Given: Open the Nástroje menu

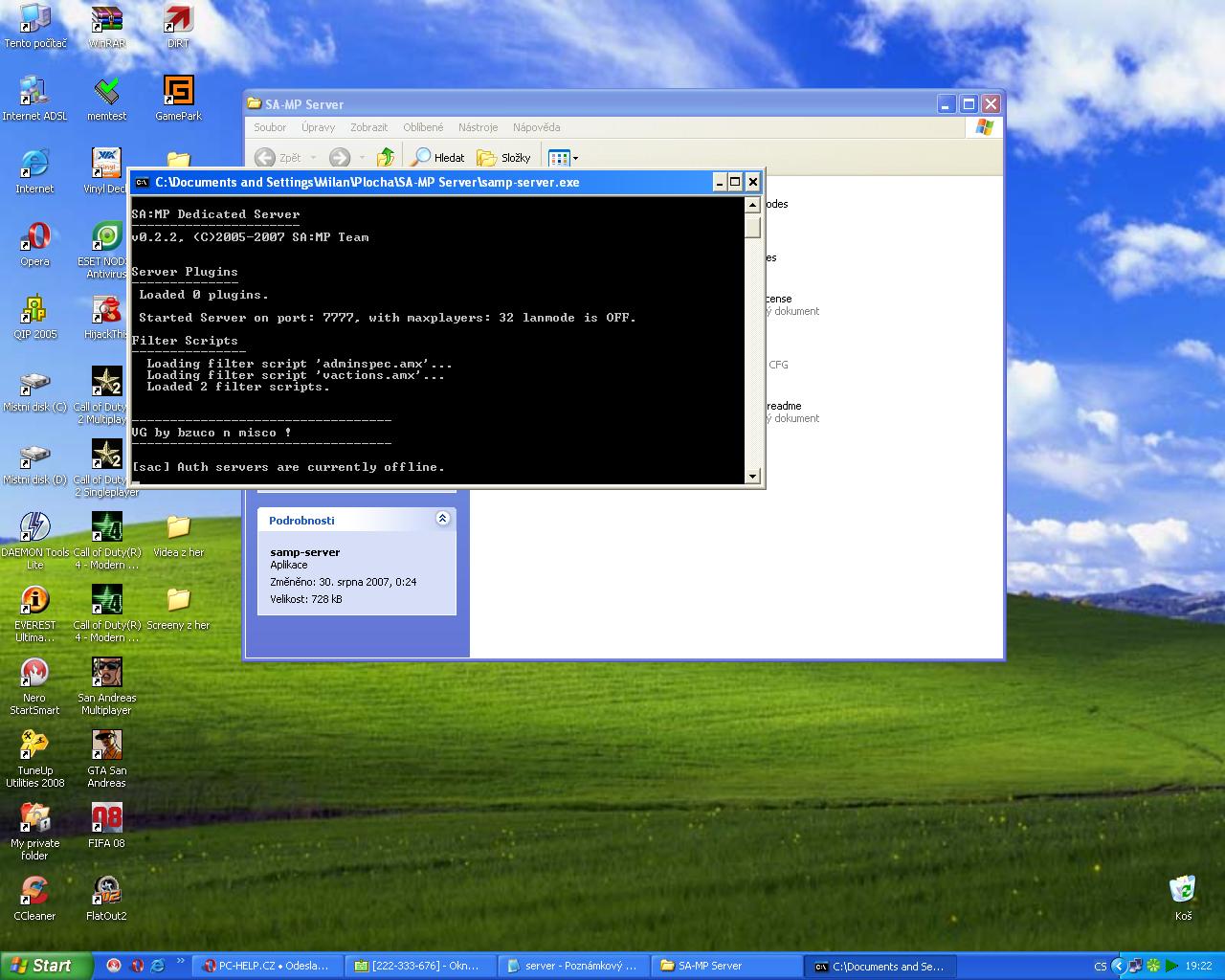Looking at the screenshot, I should click(x=478, y=127).
